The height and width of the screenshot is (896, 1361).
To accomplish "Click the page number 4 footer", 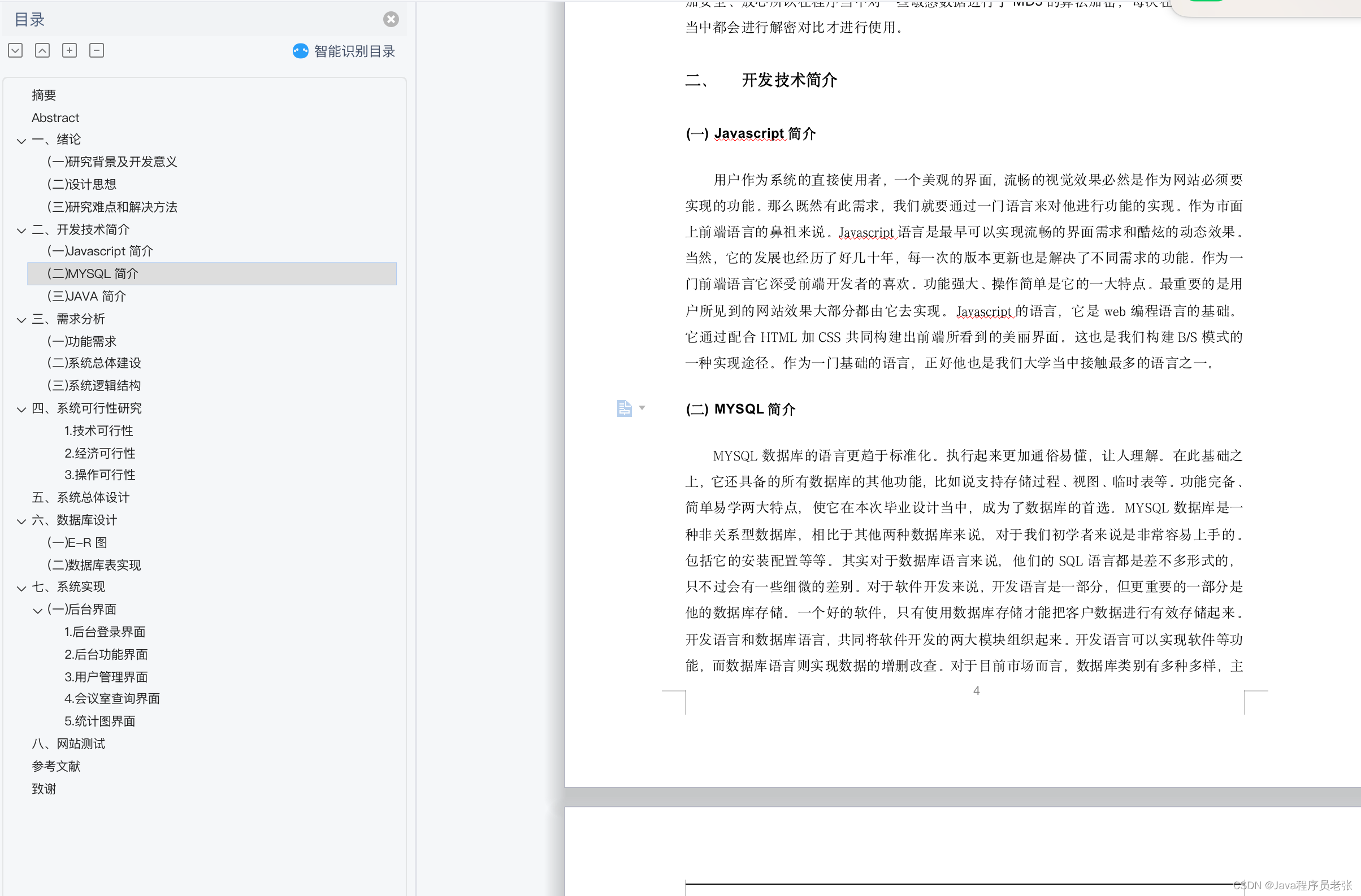I will coord(976,690).
